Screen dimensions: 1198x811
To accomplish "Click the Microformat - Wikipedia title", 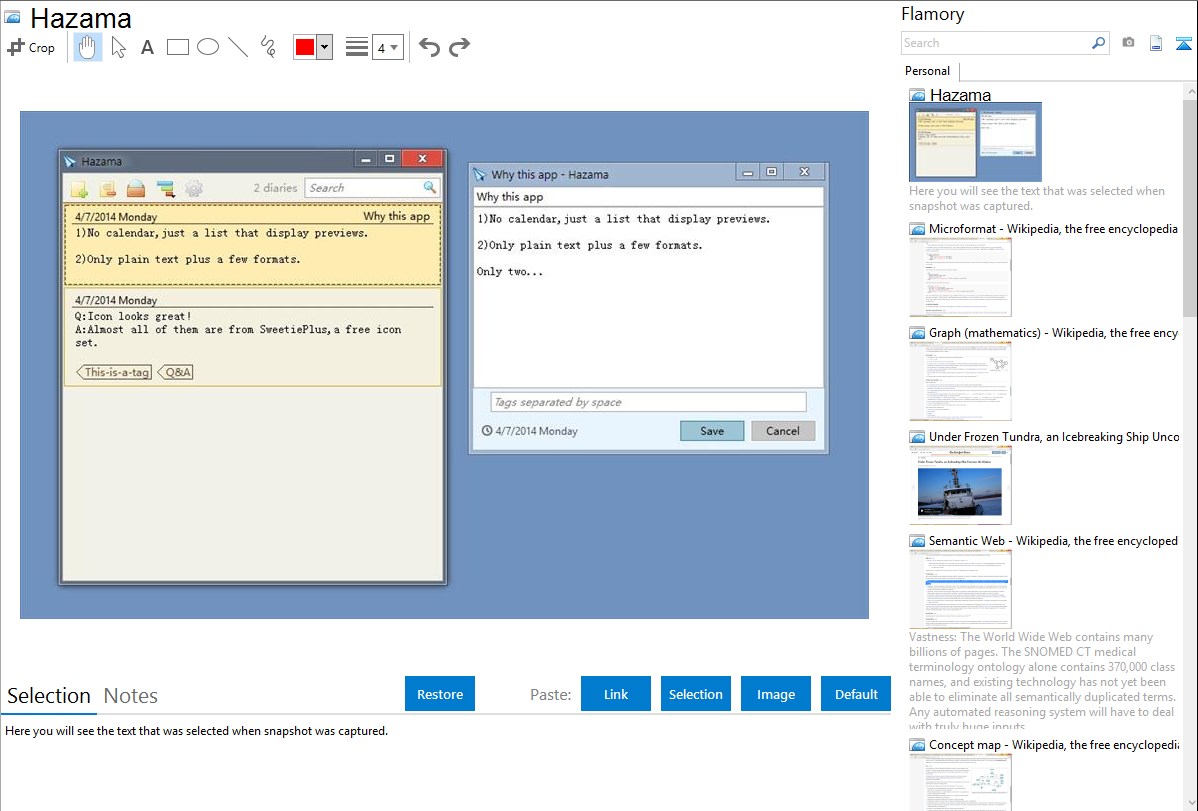I will tap(1053, 229).
